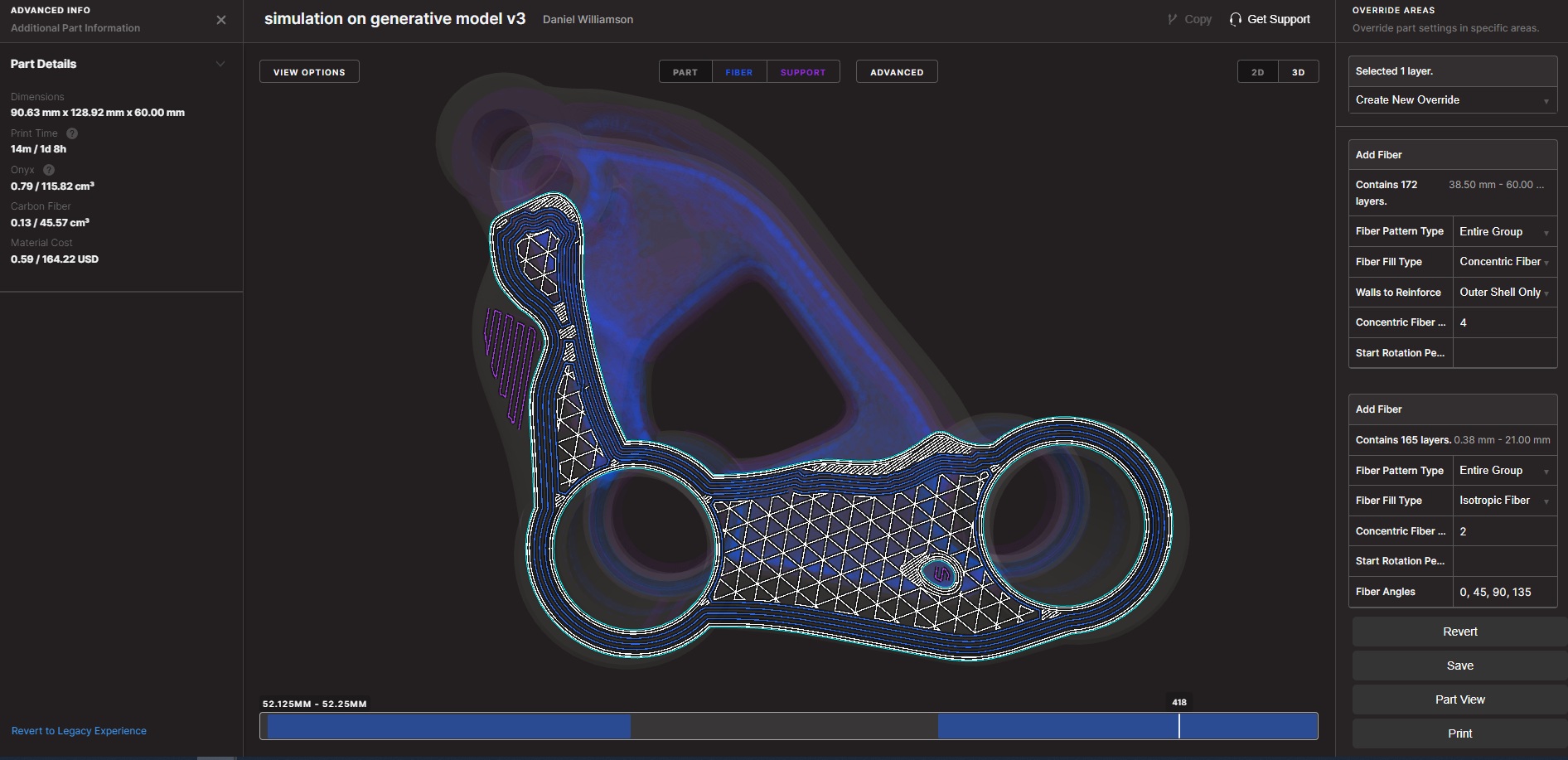The width and height of the screenshot is (1568, 760).
Task: Toggle the Support visibility button
Action: click(802, 72)
